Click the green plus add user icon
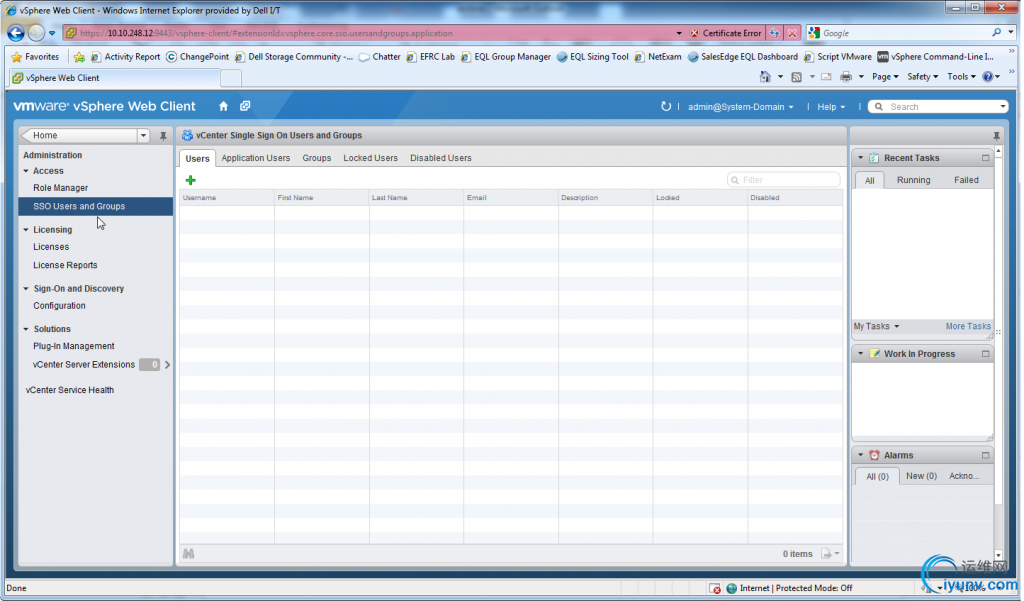This screenshot has height=601, width=1024. (x=191, y=180)
